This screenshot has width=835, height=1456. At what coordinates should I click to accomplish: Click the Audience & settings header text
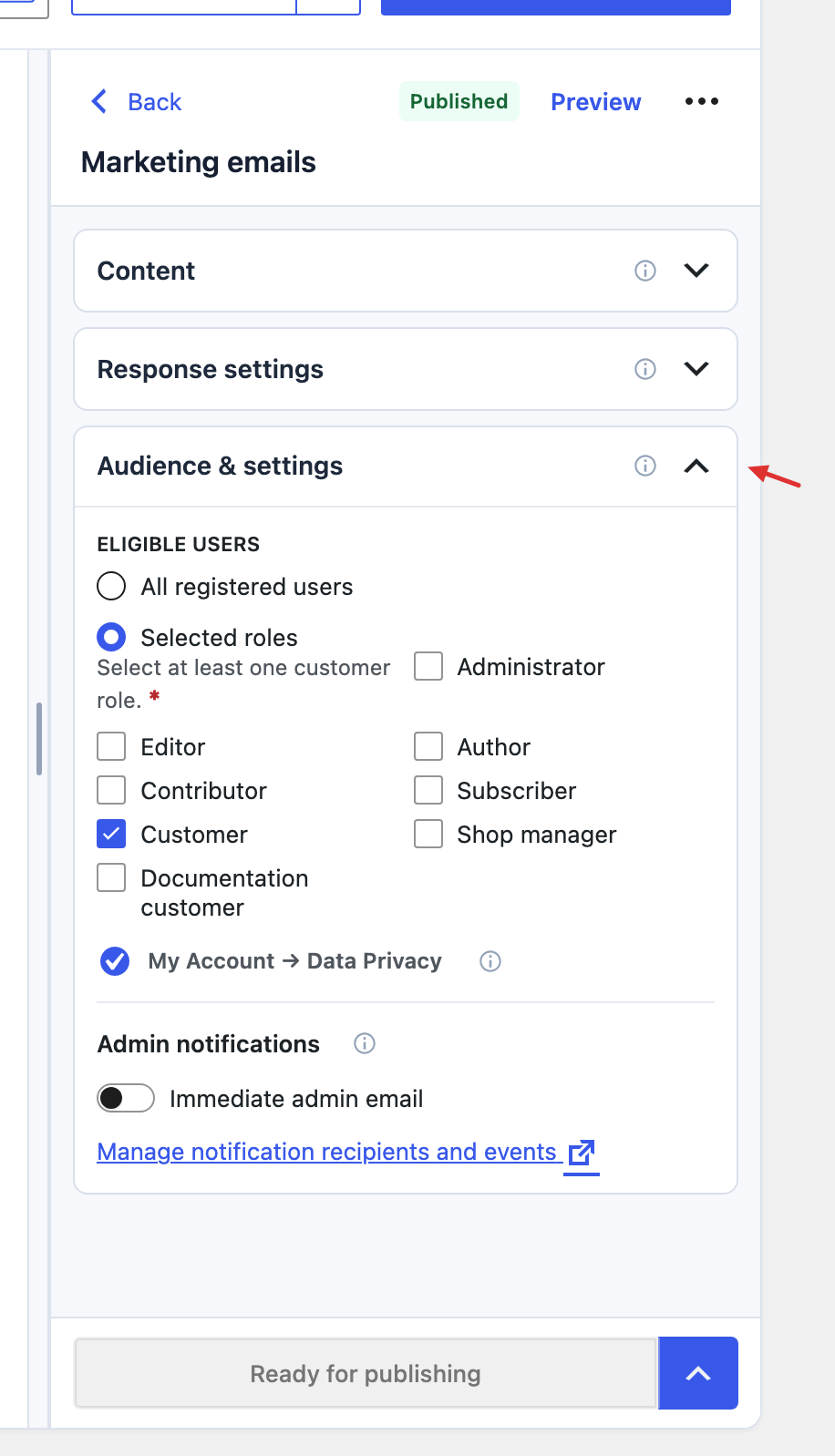221,466
